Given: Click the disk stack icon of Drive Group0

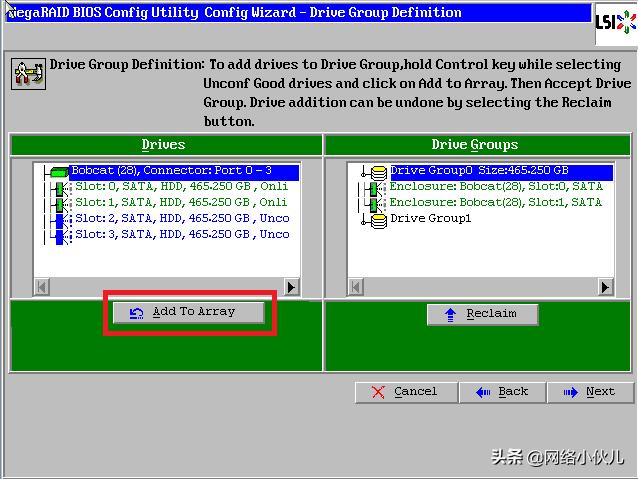Looking at the screenshot, I should (379, 173).
